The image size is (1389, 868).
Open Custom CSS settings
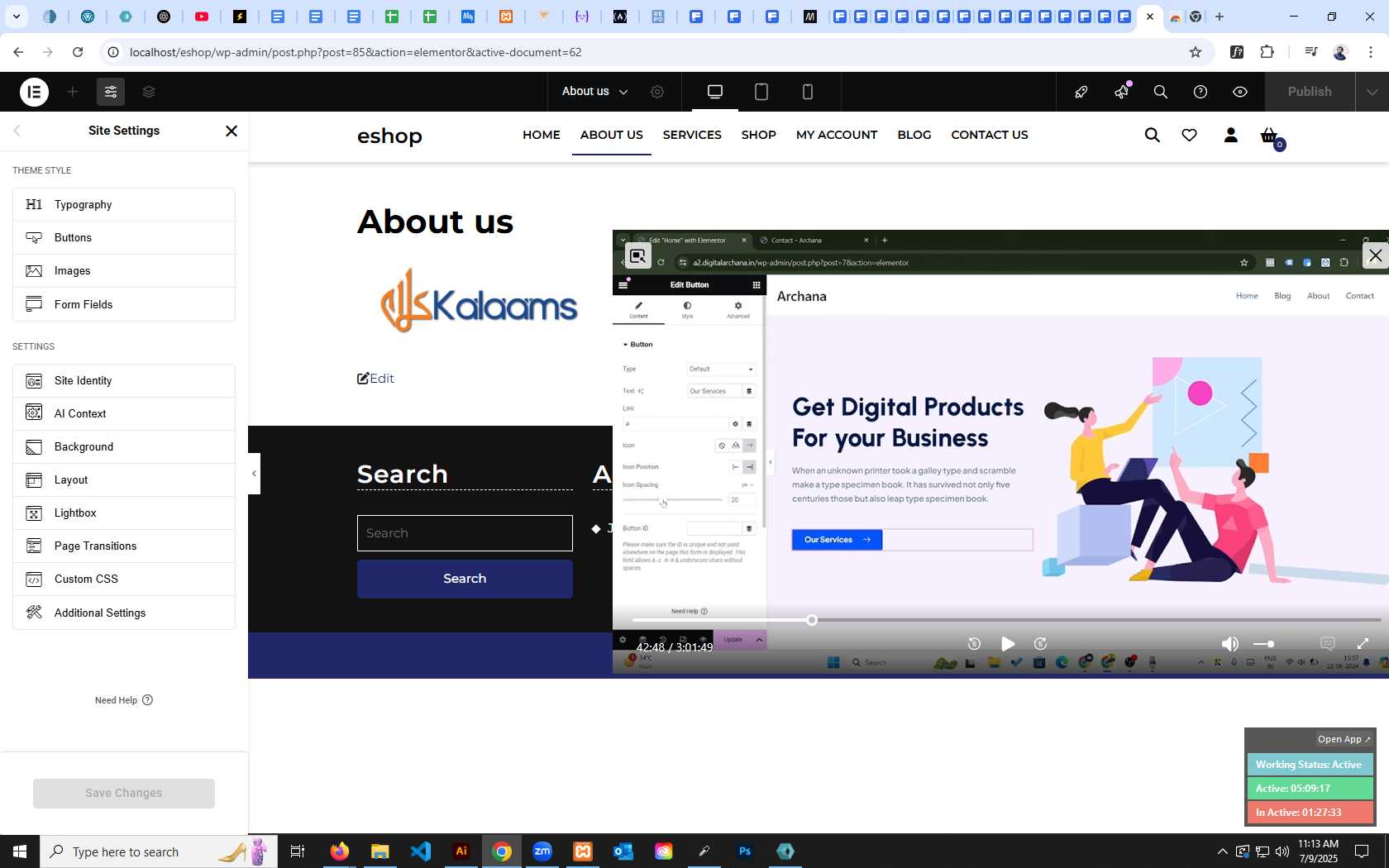pos(124,579)
